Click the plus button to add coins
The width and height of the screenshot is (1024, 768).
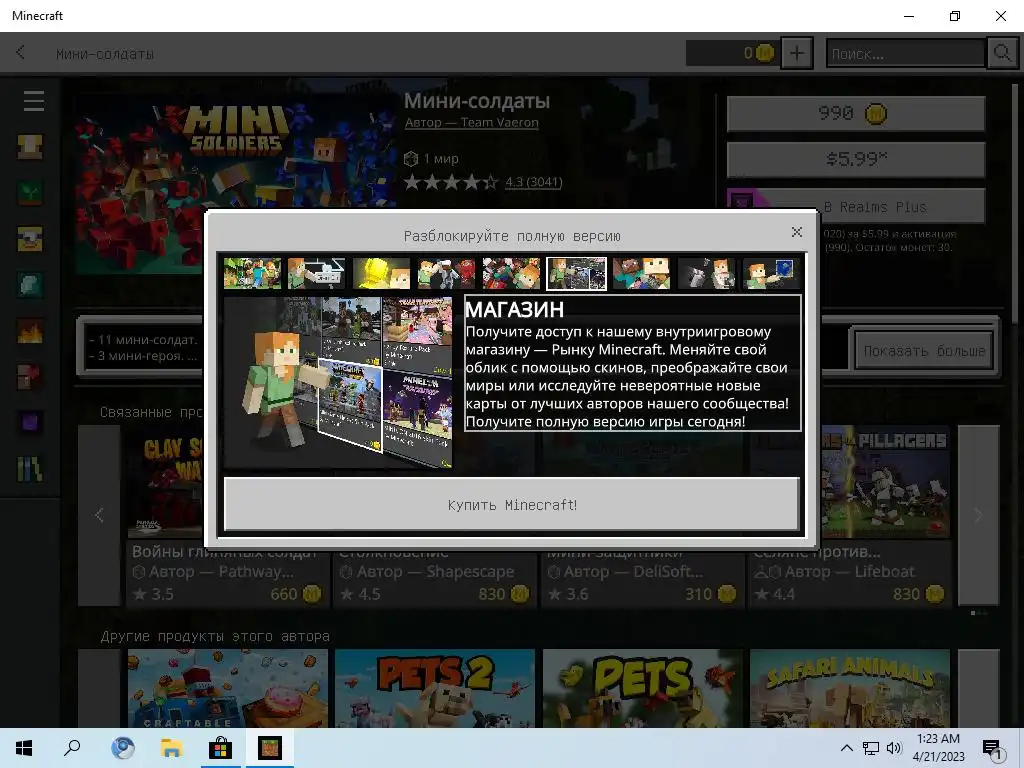[797, 53]
